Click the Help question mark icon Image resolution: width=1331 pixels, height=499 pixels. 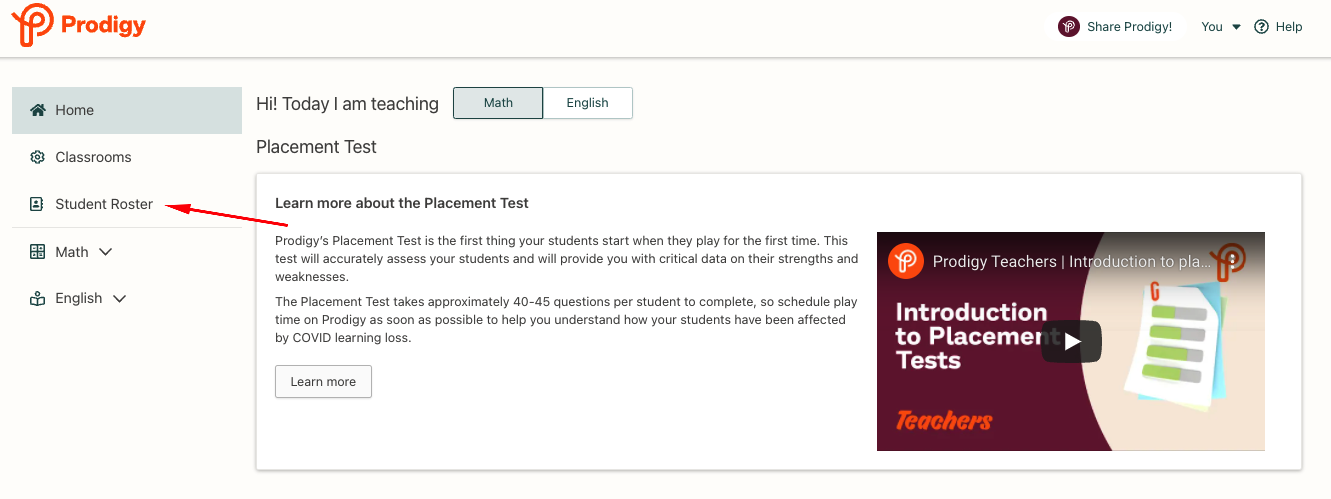click(x=1261, y=27)
